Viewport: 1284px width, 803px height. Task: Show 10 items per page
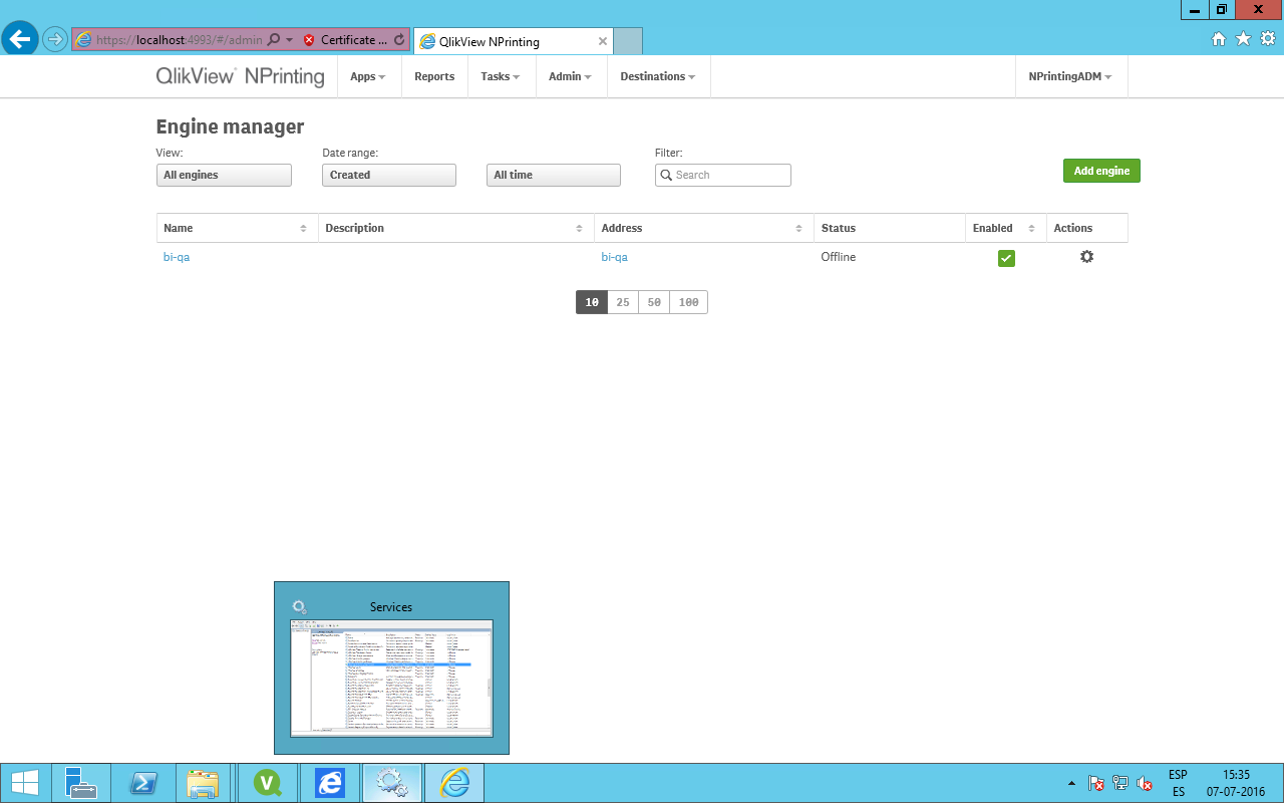[592, 302]
